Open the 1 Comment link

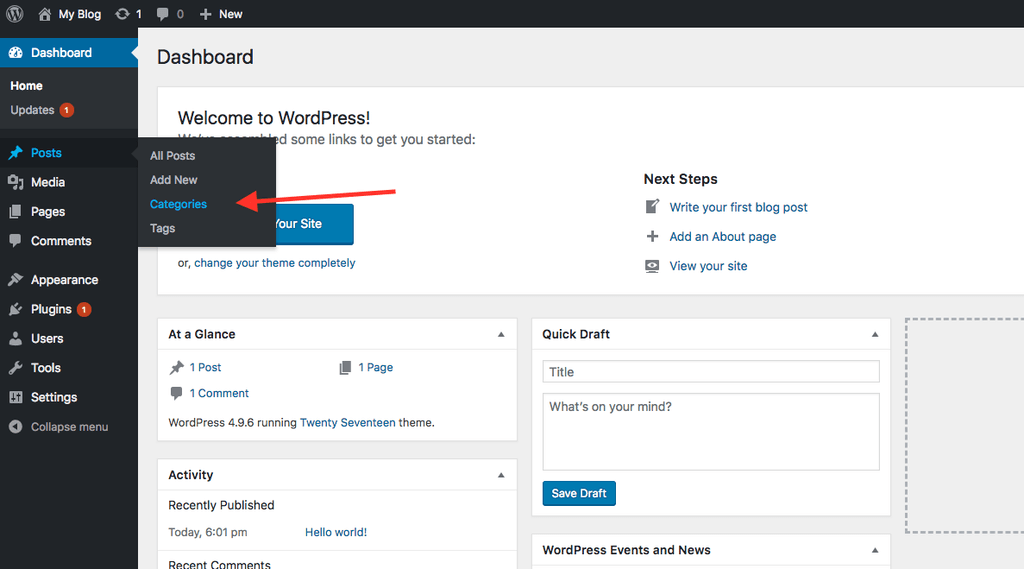[x=219, y=393]
